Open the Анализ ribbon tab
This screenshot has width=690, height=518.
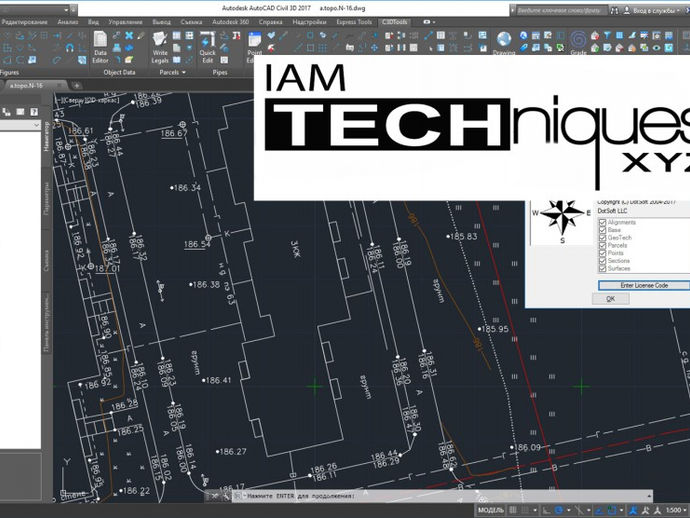pyautogui.click(x=68, y=22)
